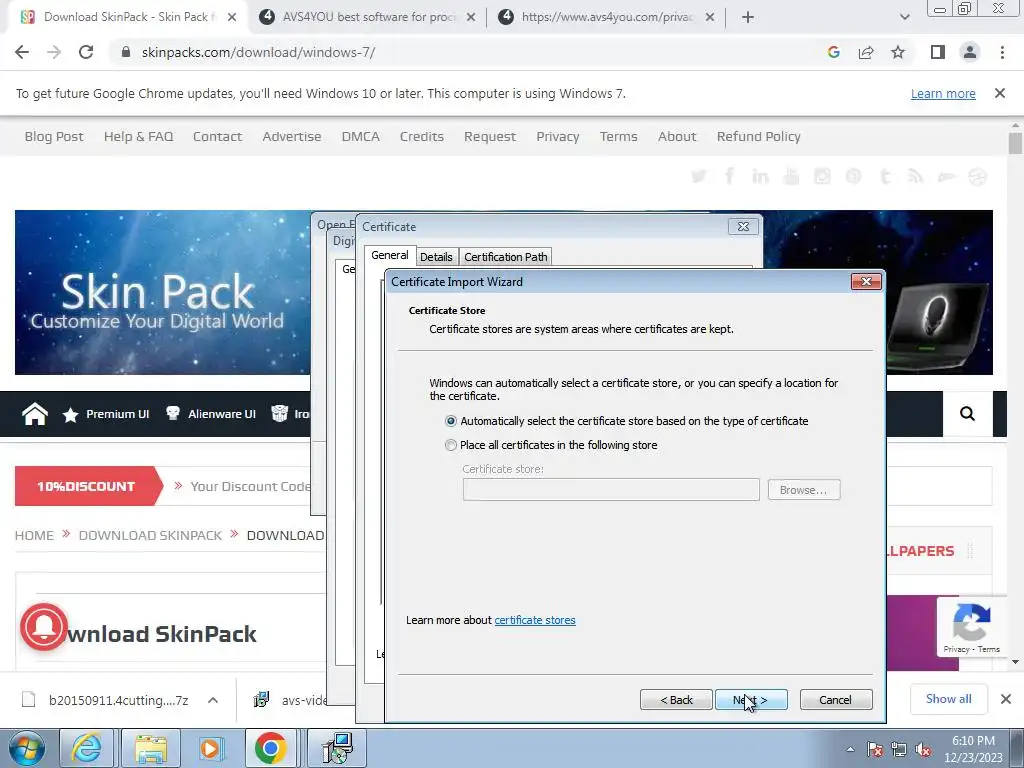Viewport: 1024px width, 768px height.
Task: Click the Browse... button
Action: coord(804,490)
